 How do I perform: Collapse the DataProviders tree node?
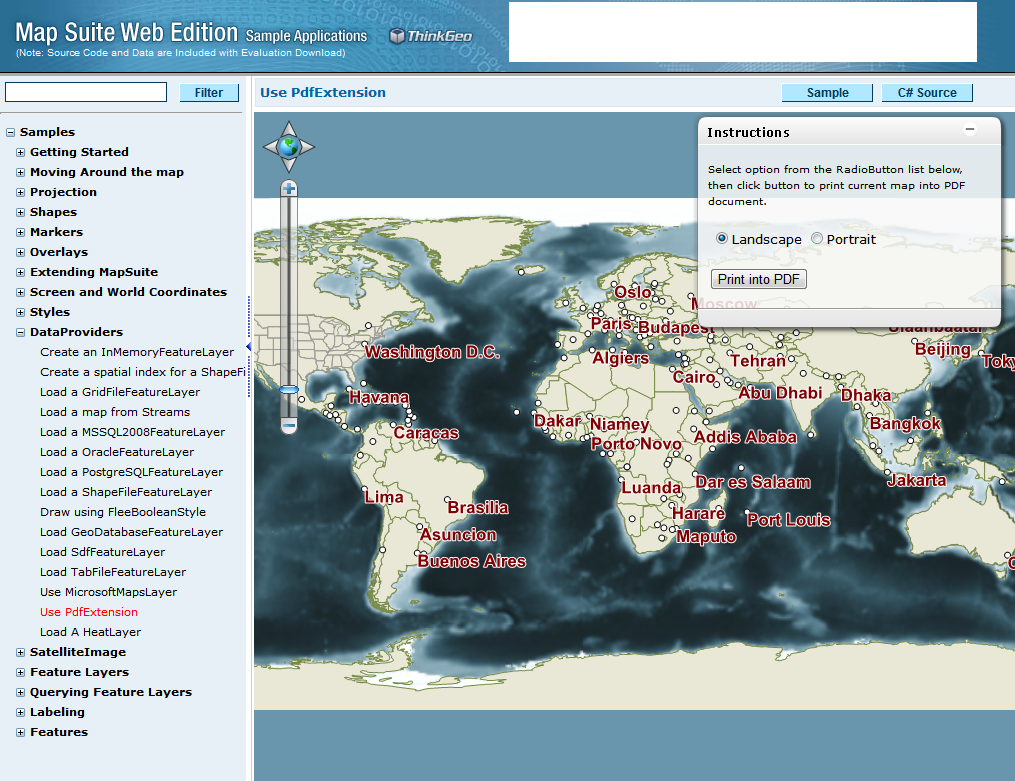point(21,332)
